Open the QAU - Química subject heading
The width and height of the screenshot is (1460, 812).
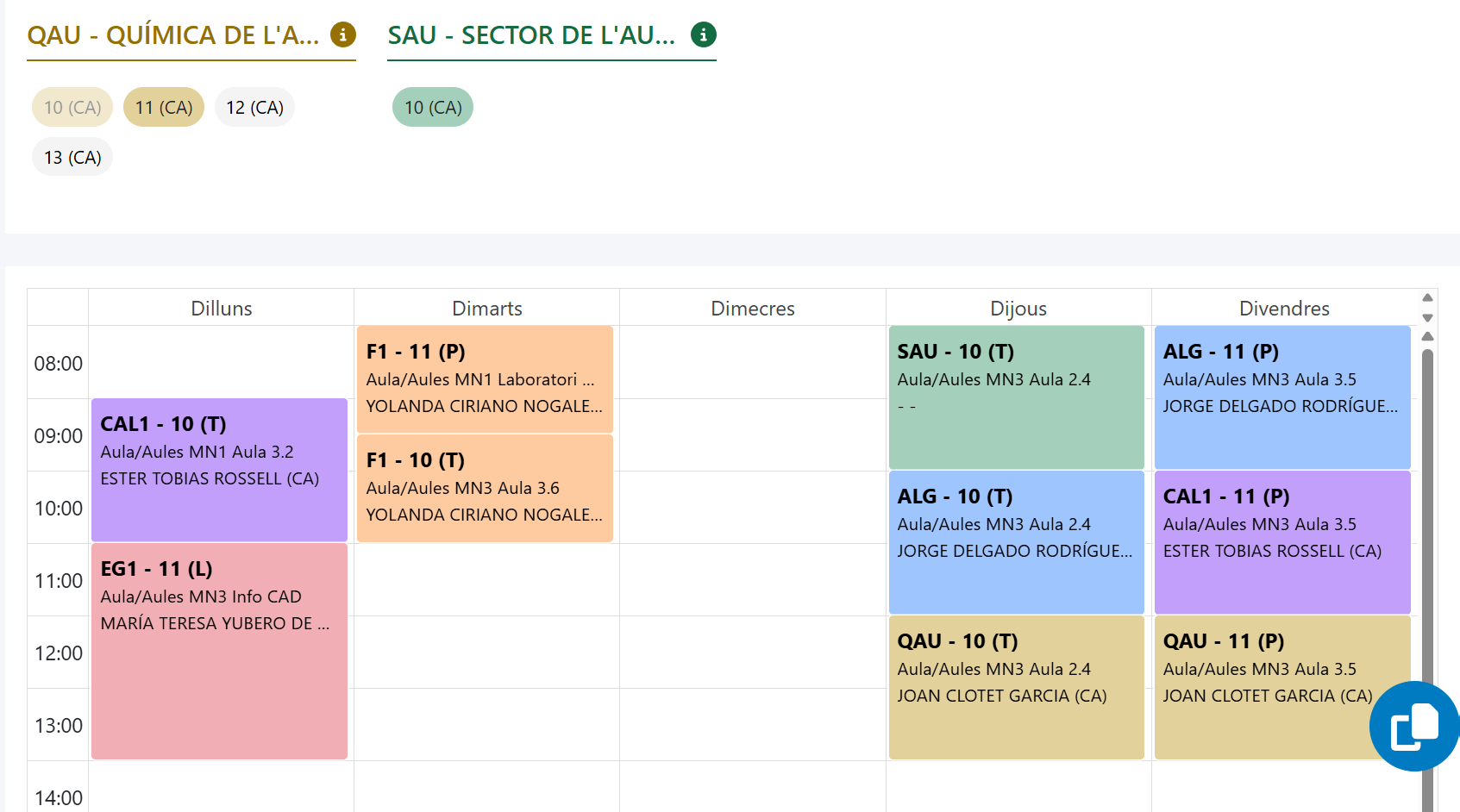point(172,35)
